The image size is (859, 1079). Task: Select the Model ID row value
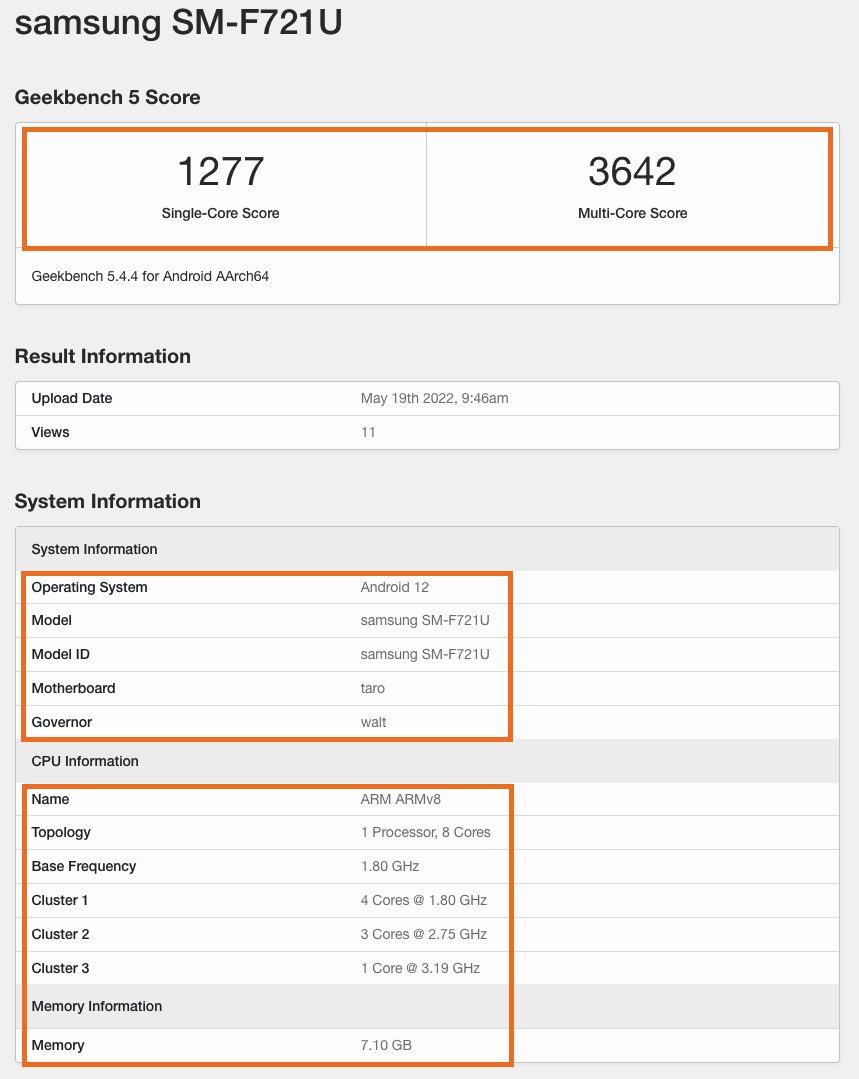tap(424, 654)
